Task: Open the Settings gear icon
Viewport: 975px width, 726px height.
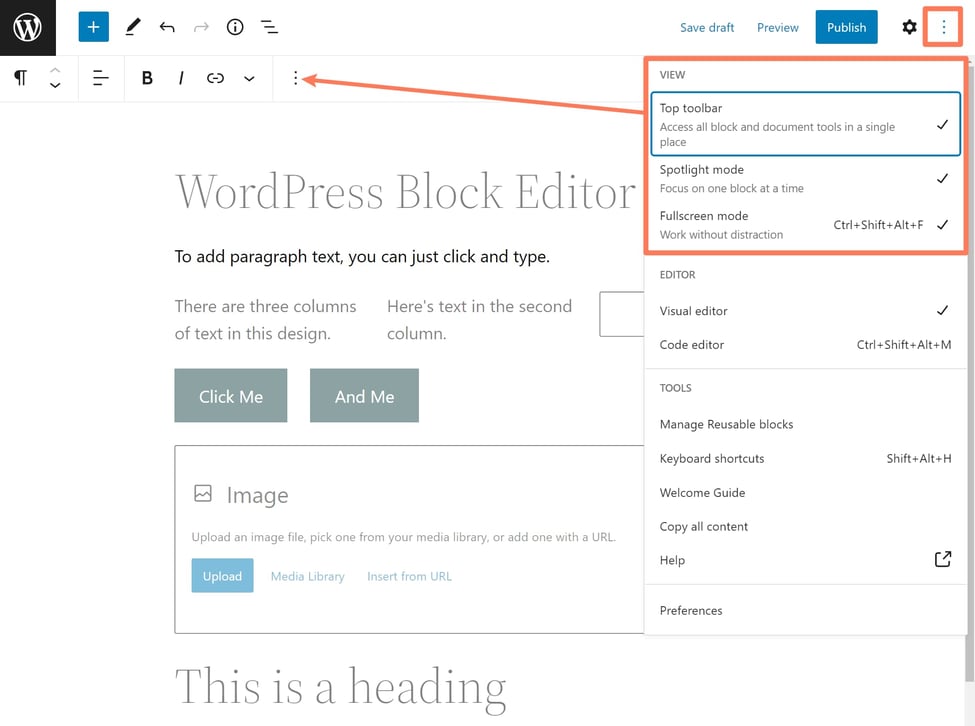Action: [909, 28]
